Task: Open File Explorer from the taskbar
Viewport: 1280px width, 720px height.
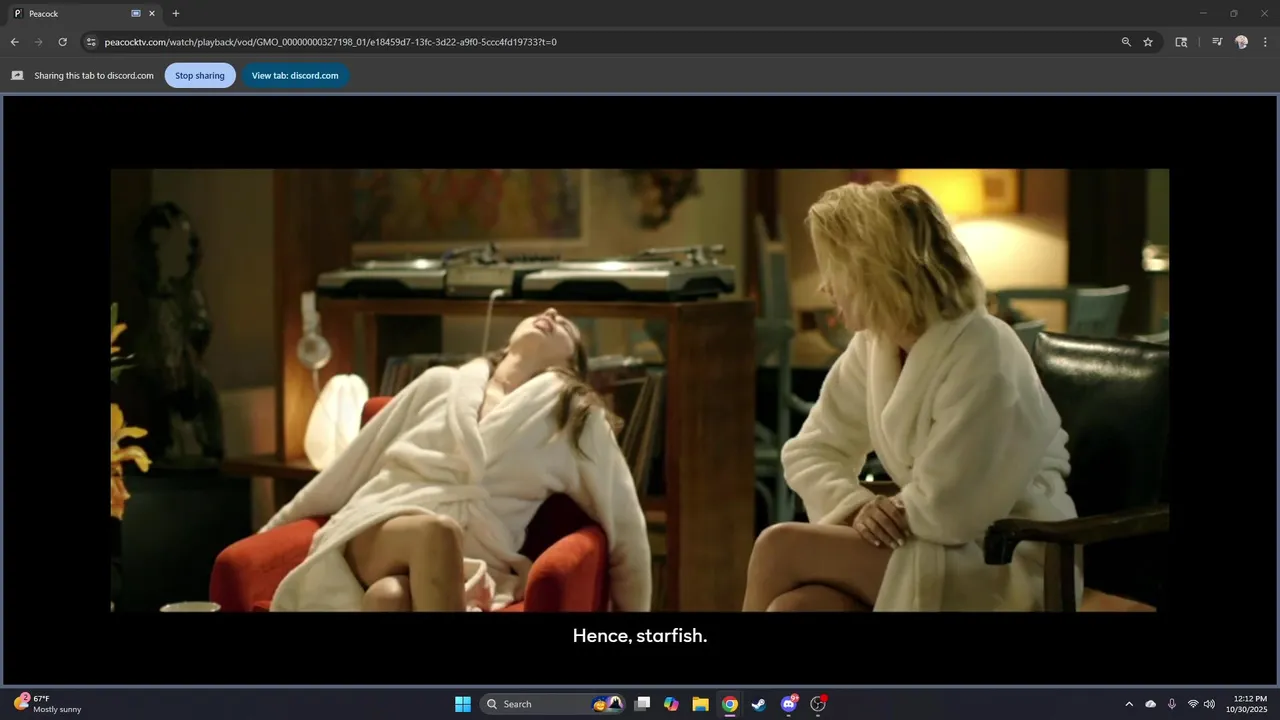Action: [x=701, y=704]
